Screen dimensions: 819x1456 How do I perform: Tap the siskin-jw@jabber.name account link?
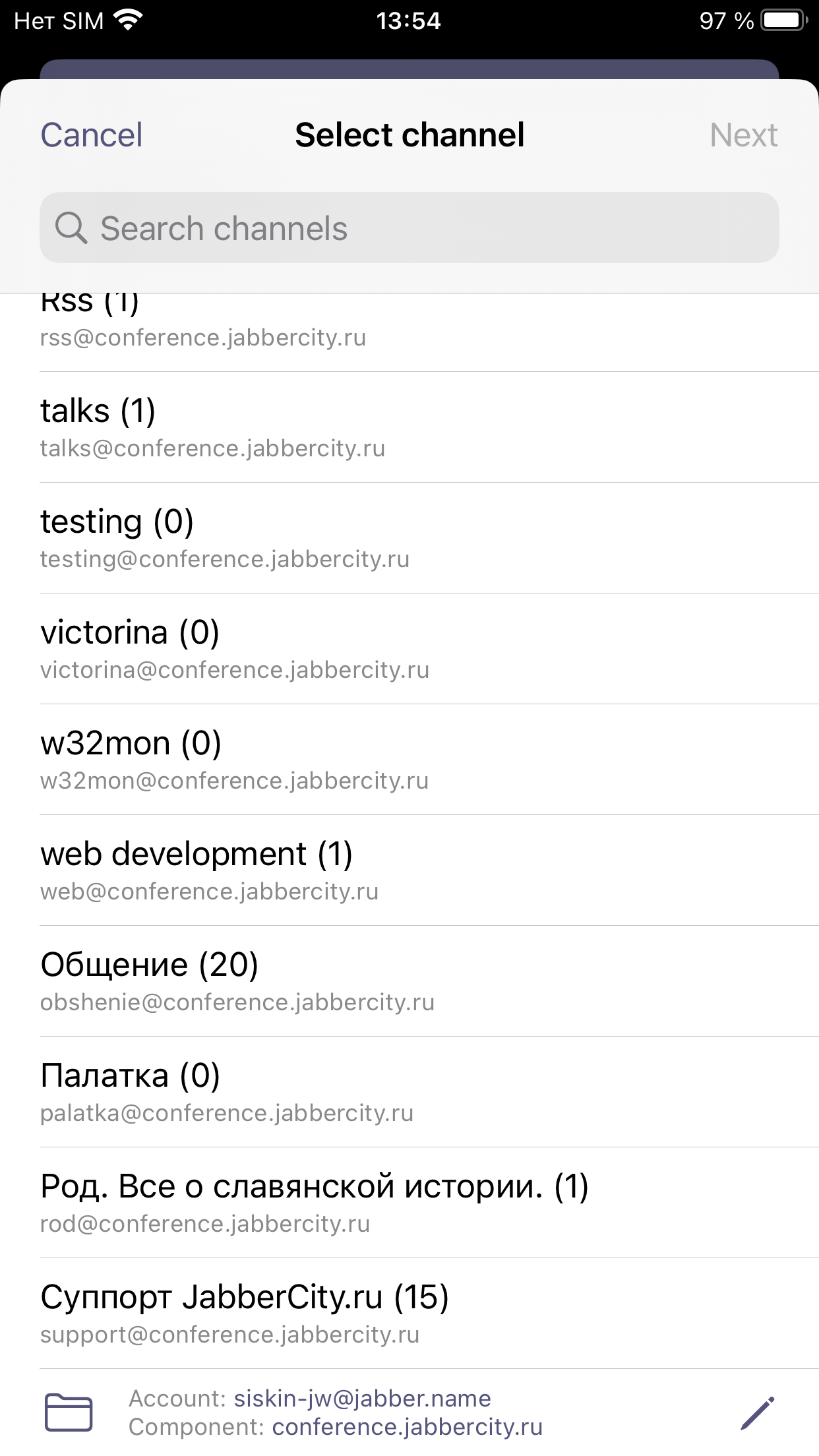click(362, 1398)
